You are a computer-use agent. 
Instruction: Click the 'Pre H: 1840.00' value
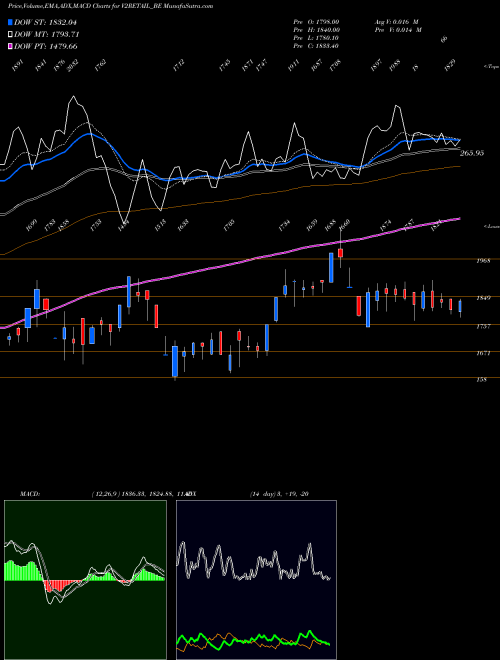coord(317,30)
